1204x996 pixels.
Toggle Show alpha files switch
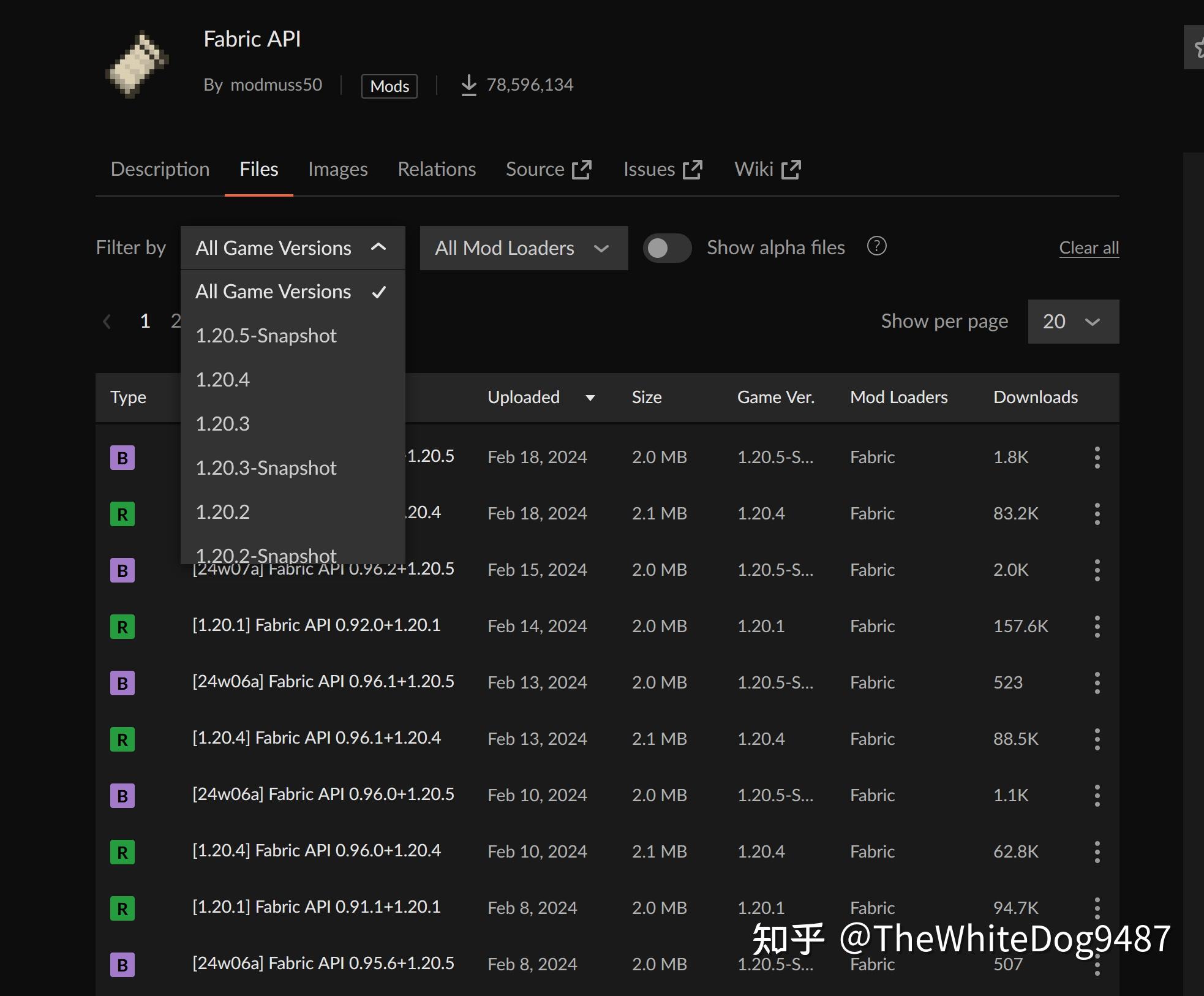(667, 248)
